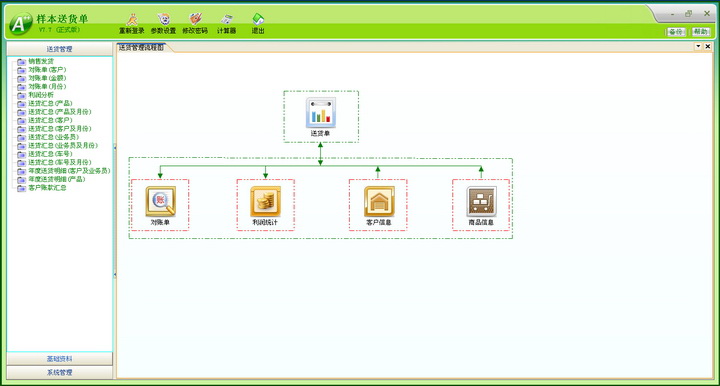The width and height of the screenshot is (720, 386).
Task: Open 送货汇总 (客户) in the tree
Action: click(x=50, y=120)
